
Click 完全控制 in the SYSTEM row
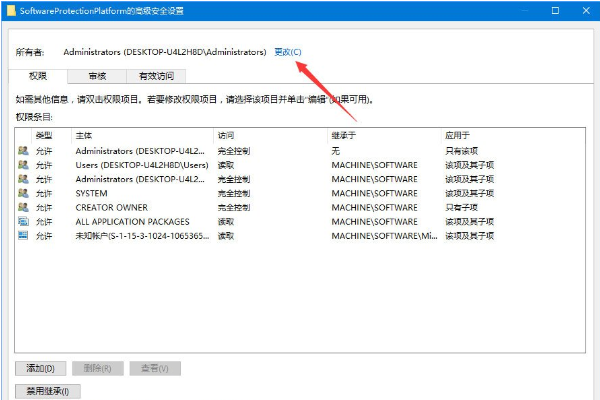(234, 193)
